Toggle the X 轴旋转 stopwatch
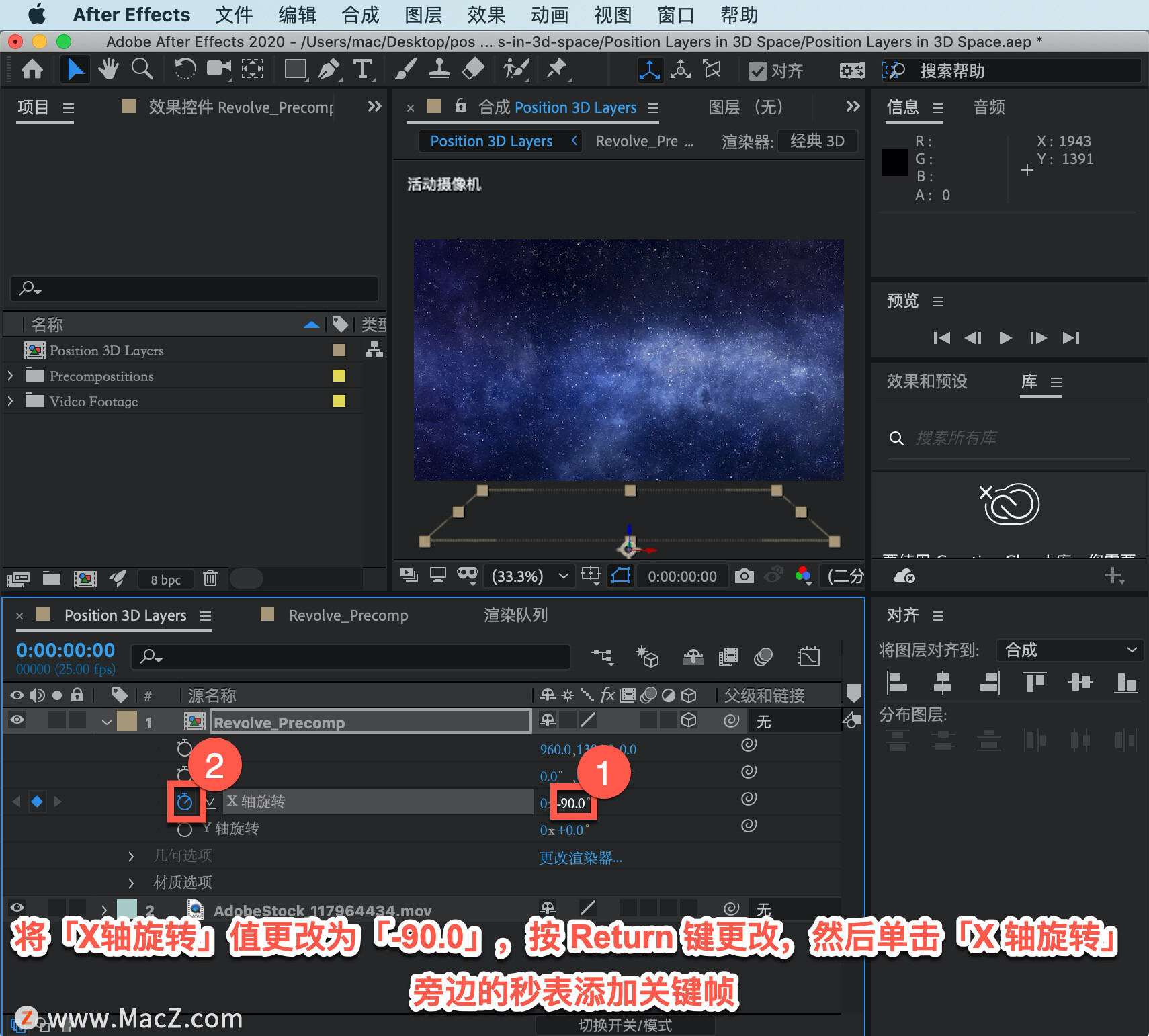The height and width of the screenshot is (1036, 1149). (185, 802)
